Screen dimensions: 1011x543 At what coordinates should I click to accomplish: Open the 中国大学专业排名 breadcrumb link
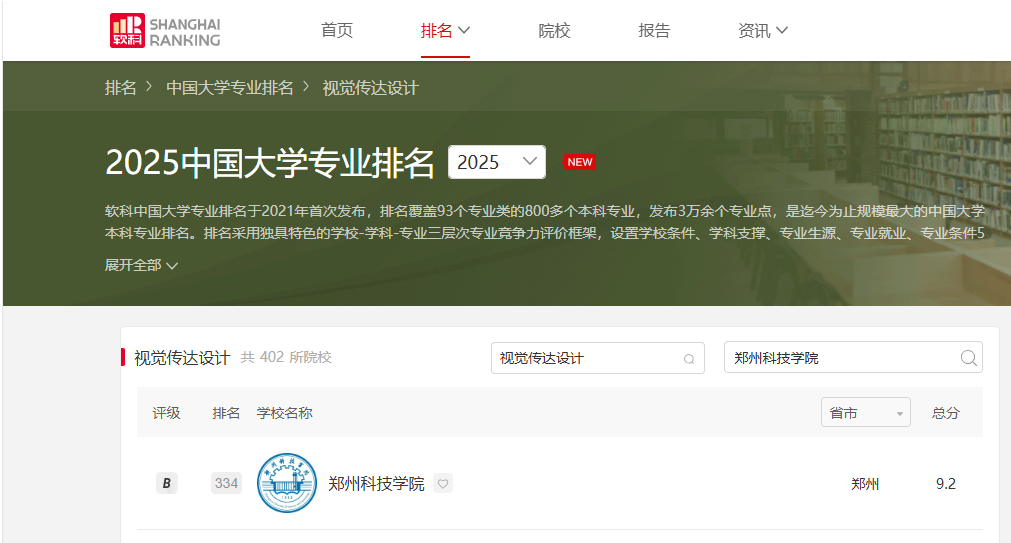point(230,88)
